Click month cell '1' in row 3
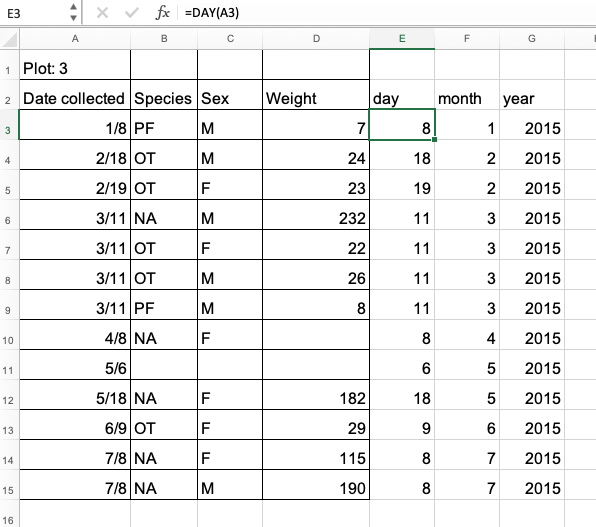Viewport: 596px width, 527px height. [x=467, y=125]
